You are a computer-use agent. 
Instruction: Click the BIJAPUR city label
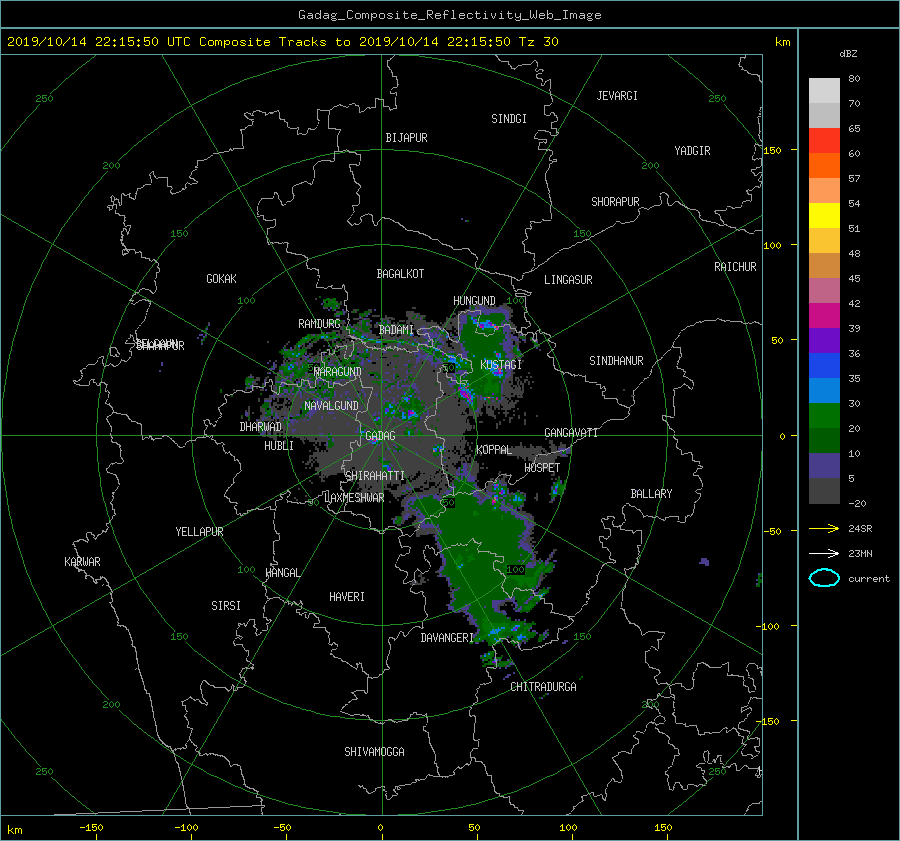406,138
